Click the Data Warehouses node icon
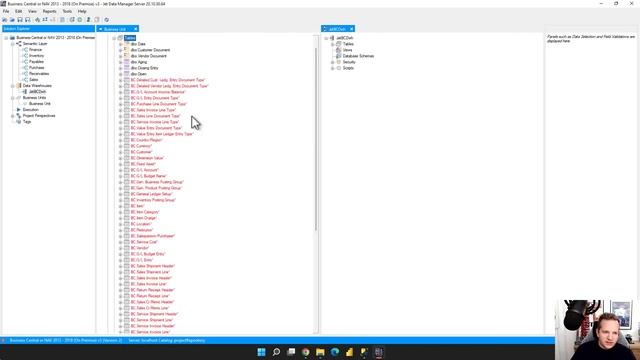640x360 pixels. (x=18, y=86)
